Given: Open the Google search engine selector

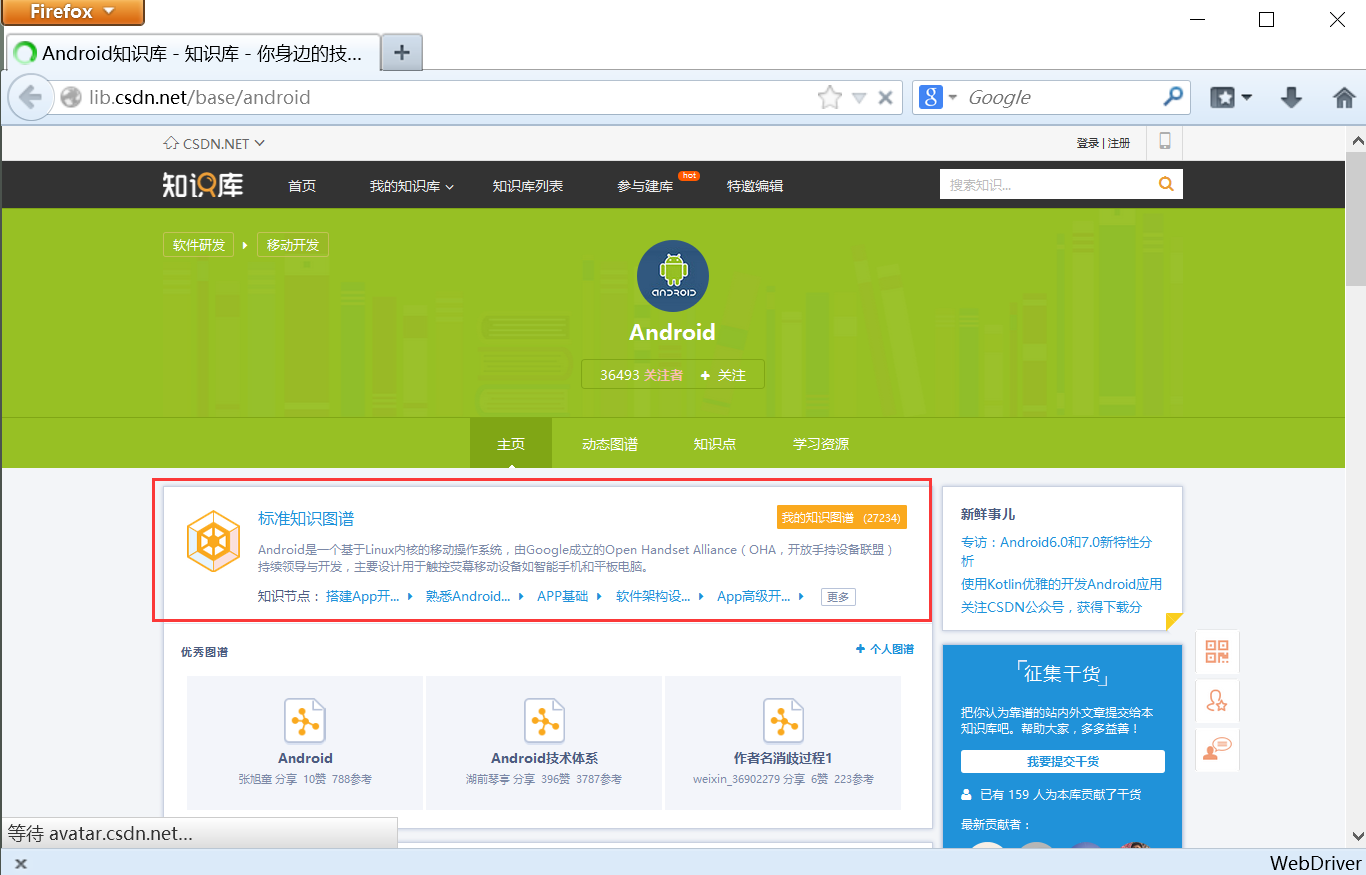Looking at the screenshot, I should (x=939, y=97).
